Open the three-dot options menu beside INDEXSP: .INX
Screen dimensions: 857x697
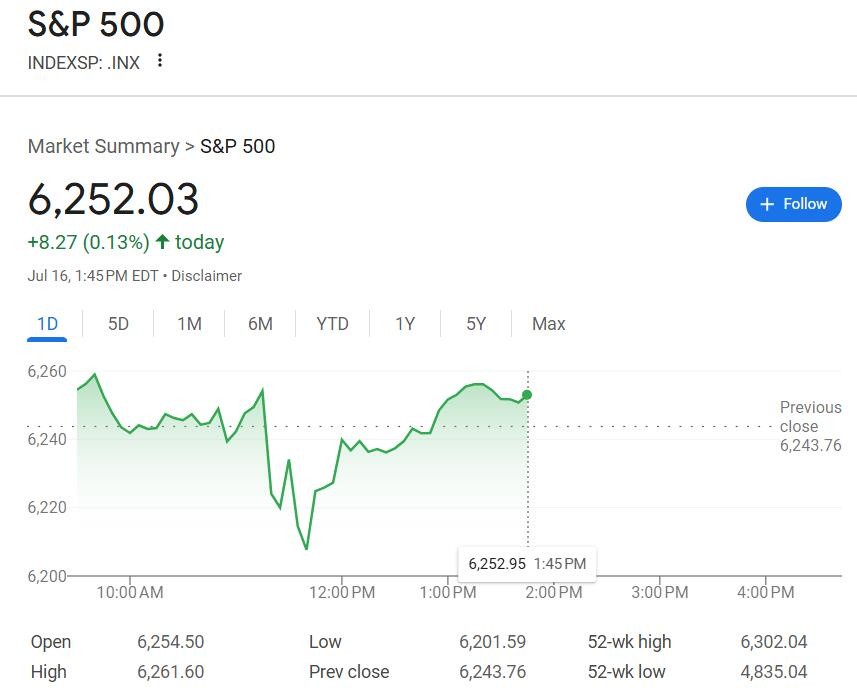click(x=160, y=60)
